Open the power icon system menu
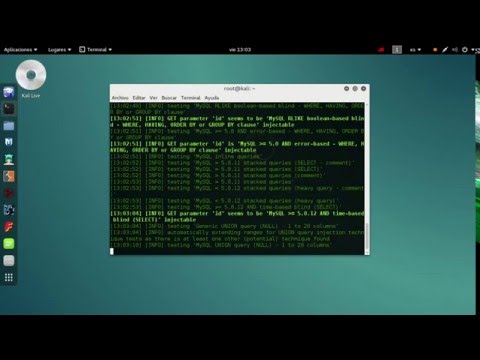480x360 pixels. 465,50
